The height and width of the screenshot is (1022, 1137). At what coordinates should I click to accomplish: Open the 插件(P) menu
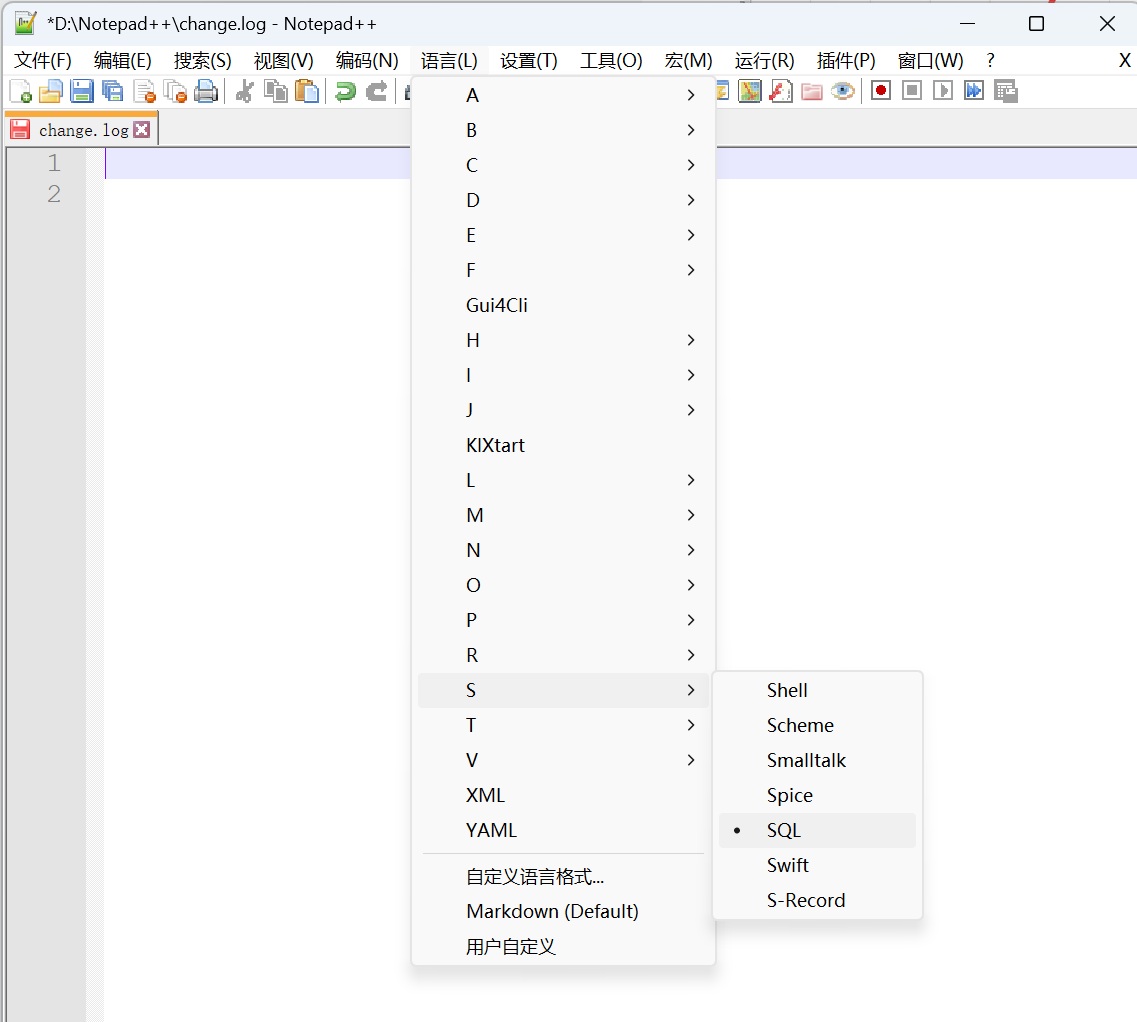click(846, 60)
